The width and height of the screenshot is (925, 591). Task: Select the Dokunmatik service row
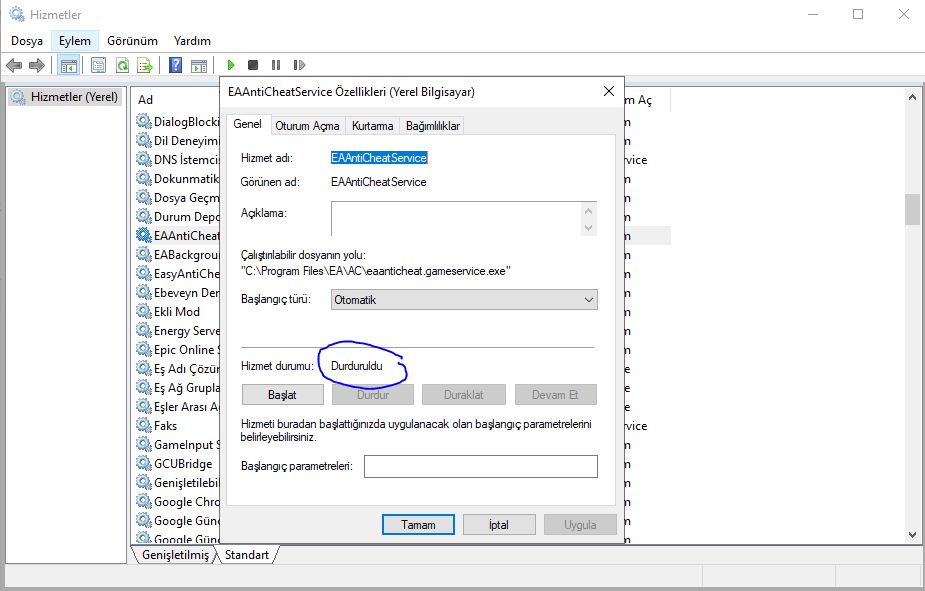tap(178, 179)
